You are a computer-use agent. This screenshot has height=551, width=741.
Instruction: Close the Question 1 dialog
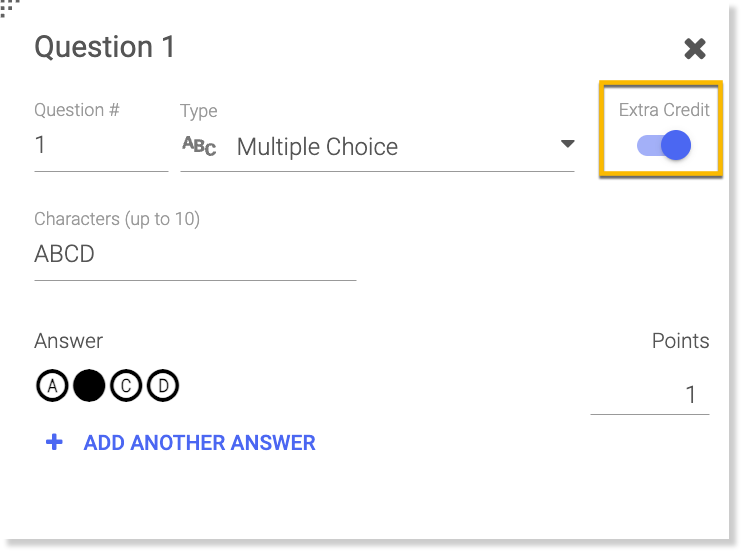point(694,48)
